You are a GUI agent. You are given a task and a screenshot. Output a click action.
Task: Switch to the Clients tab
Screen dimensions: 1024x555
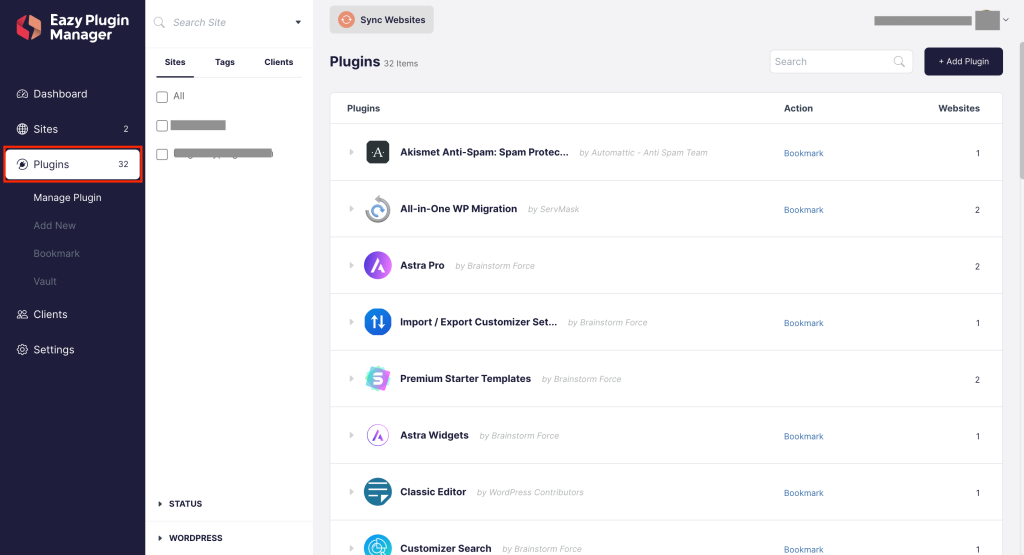click(x=279, y=62)
